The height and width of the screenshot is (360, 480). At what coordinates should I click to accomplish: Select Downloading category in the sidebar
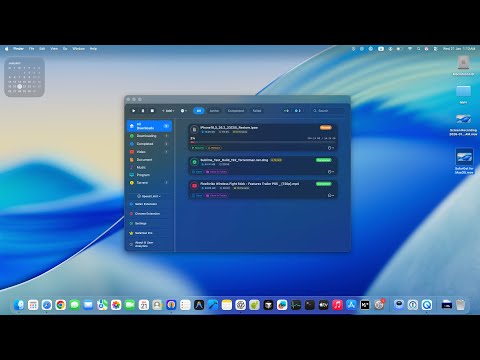pyautogui.click(x=149, y=136)
